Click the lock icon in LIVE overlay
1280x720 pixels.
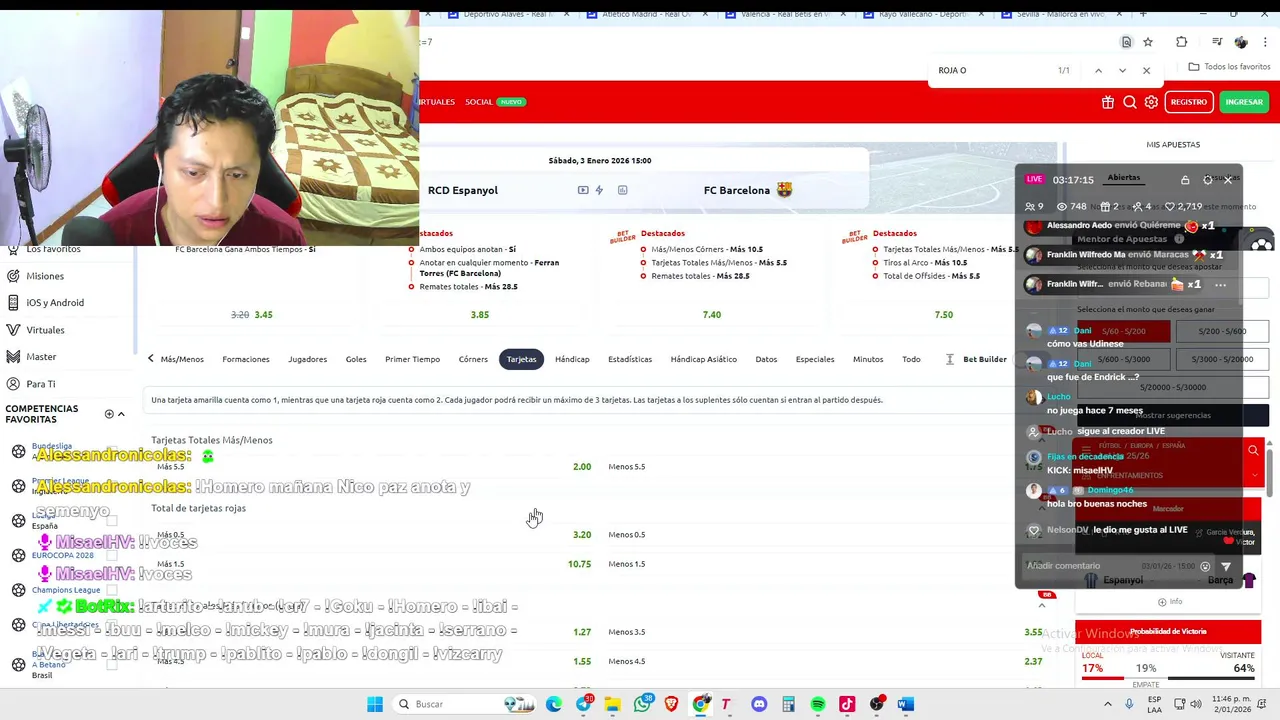click(1185, 180)
